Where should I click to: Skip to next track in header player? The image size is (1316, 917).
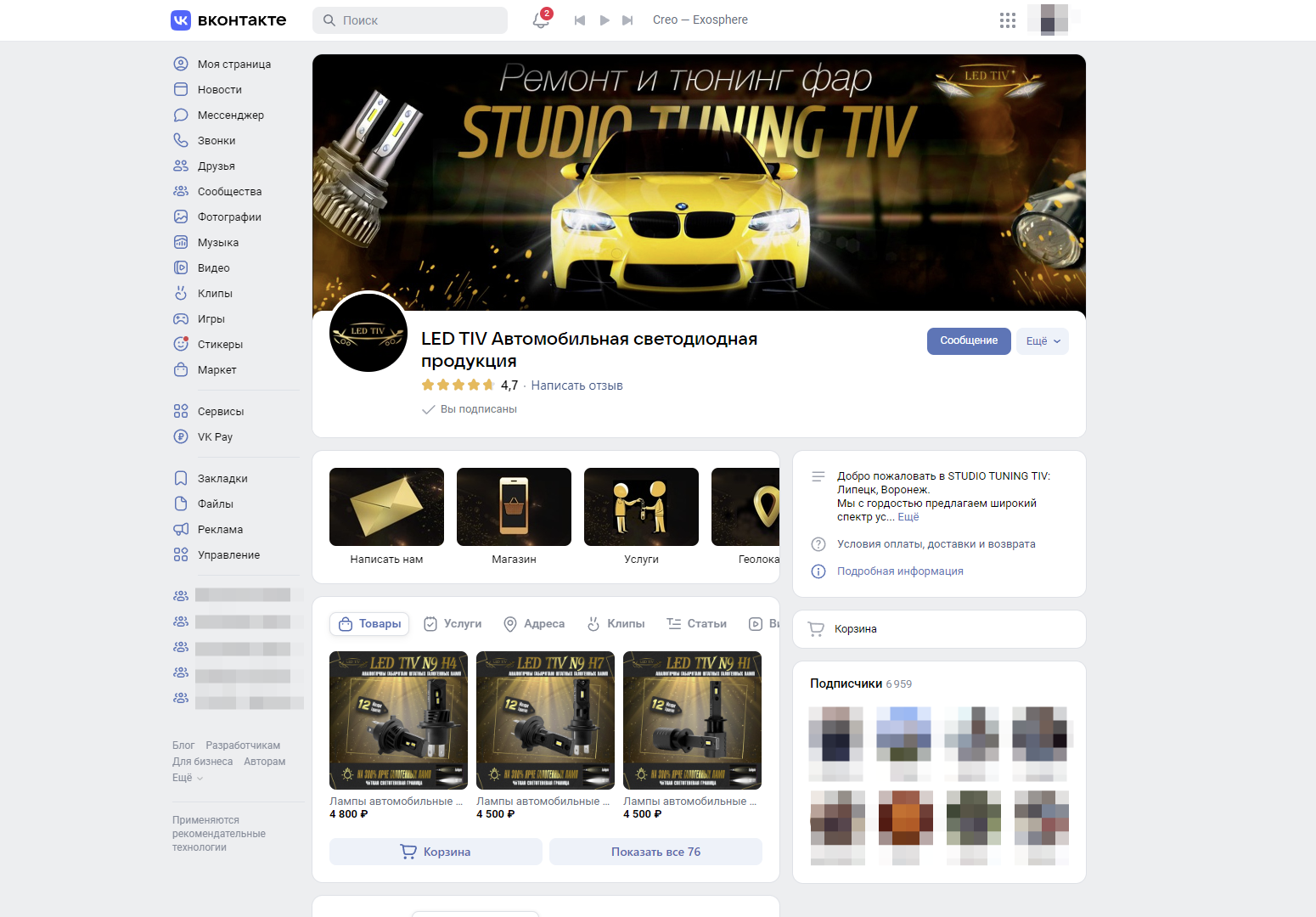pos(627,20)
